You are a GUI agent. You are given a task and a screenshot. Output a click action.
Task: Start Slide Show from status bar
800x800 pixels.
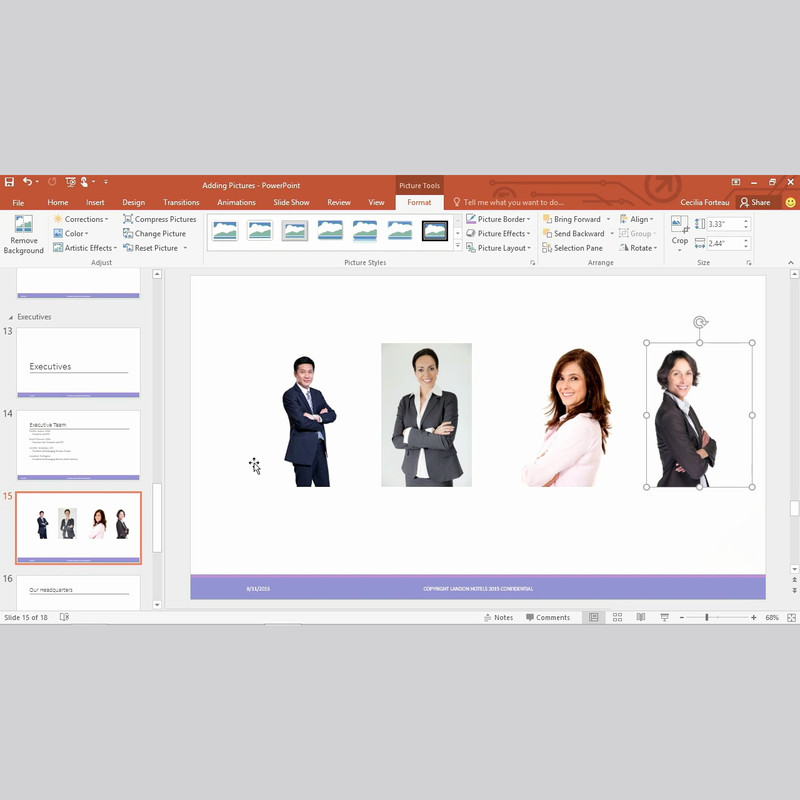click(x=664, y=618)
